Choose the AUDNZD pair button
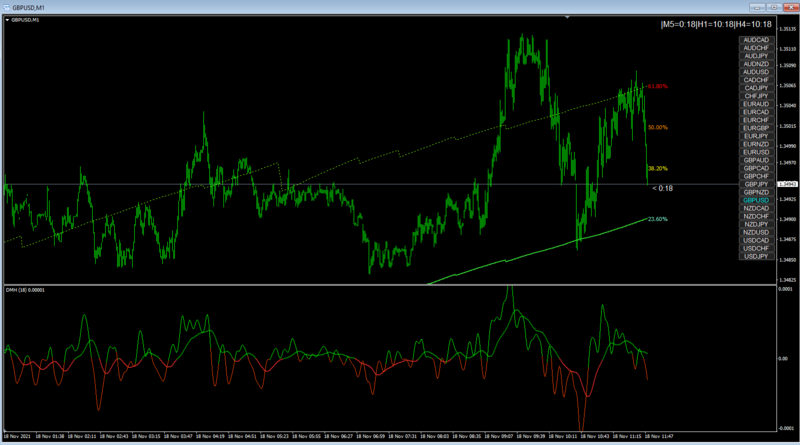 pos(756,64)
